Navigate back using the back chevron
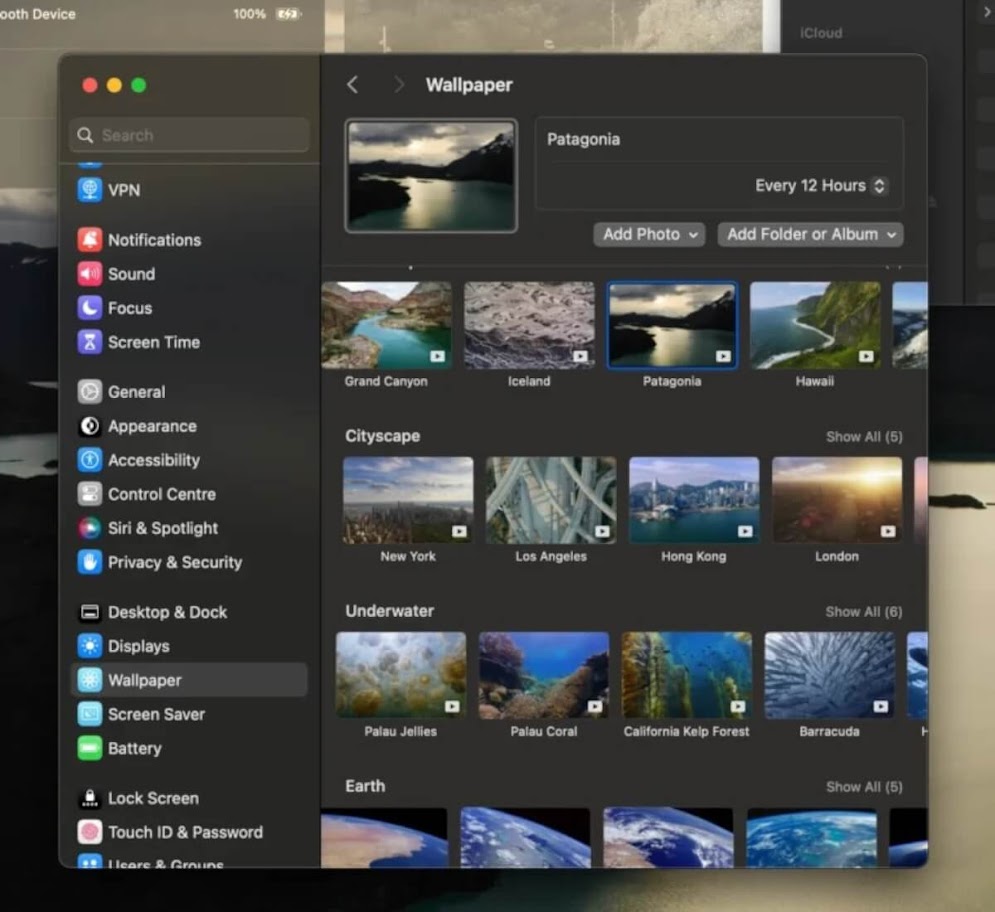Screen dimensions: 995x912 point(352,85)
